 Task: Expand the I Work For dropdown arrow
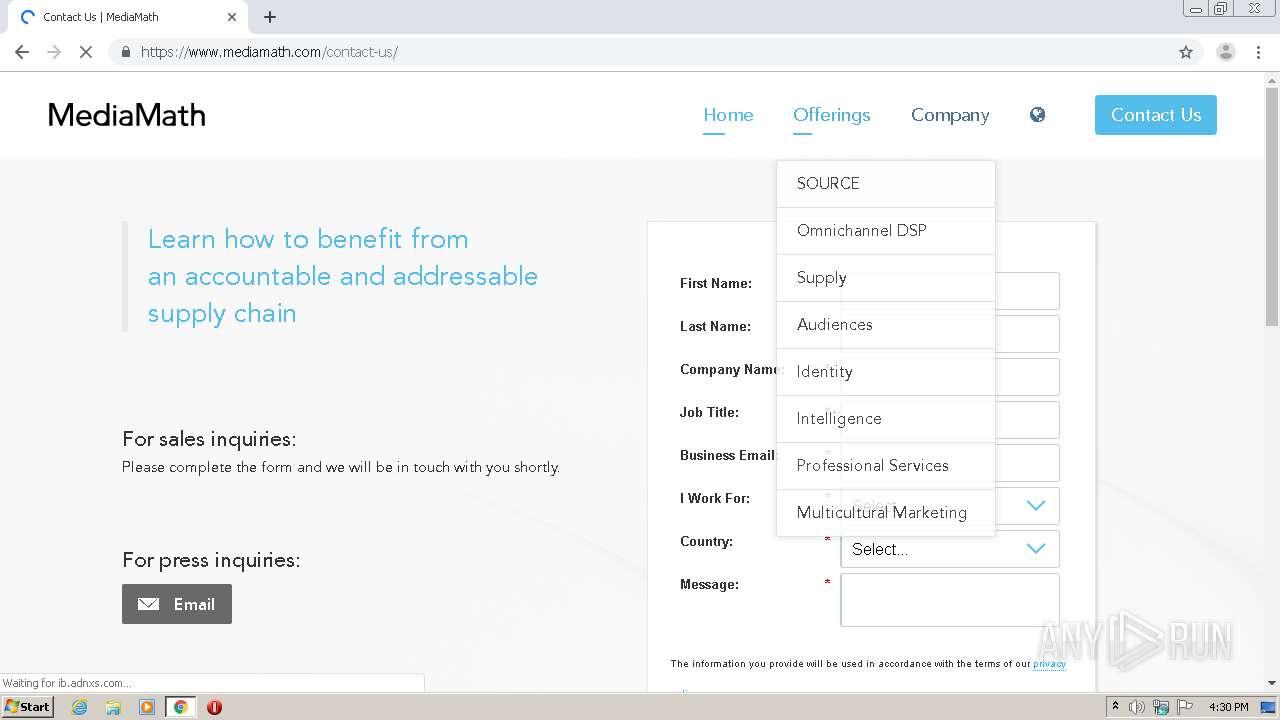click(1036, 506)
